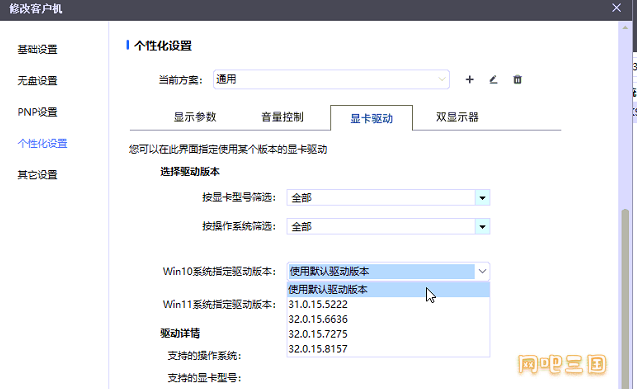
Task: Click the dialog vertical scrollbar thumb
Action: tap(625, 299)
